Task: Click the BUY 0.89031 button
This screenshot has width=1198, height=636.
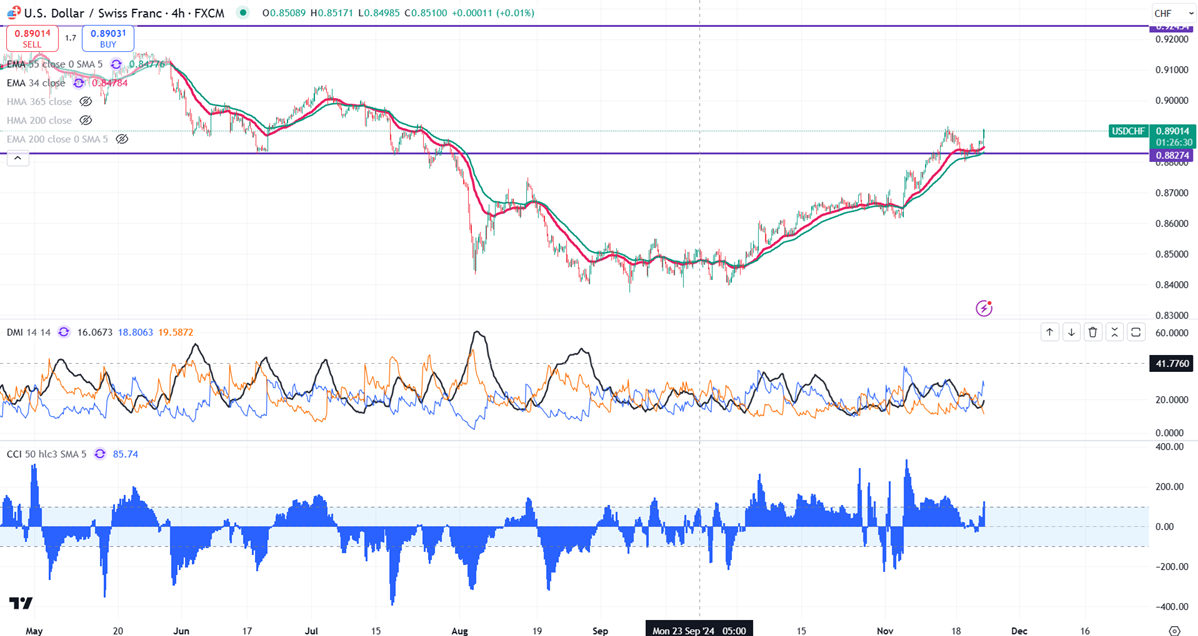Action: pyautogui.click(x=108, y=38)
